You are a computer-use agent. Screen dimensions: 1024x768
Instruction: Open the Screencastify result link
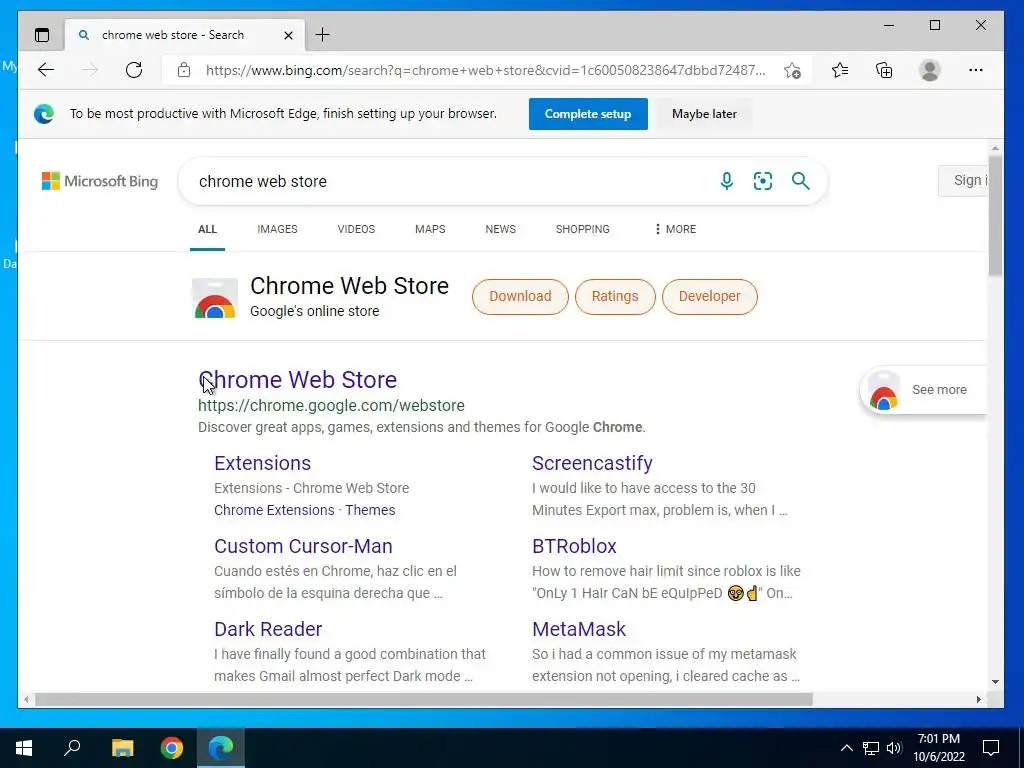click(x=592, y=463)
